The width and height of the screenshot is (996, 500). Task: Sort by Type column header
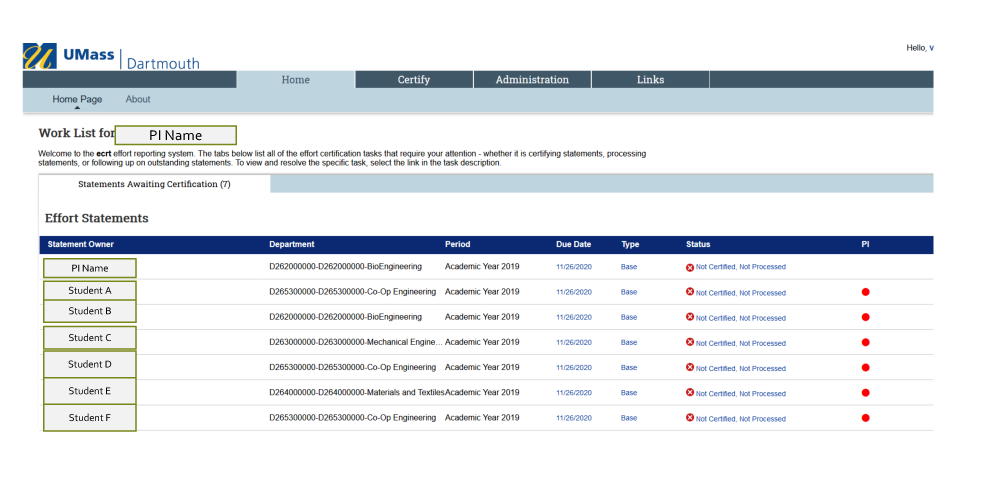click(x=630, y=245)
